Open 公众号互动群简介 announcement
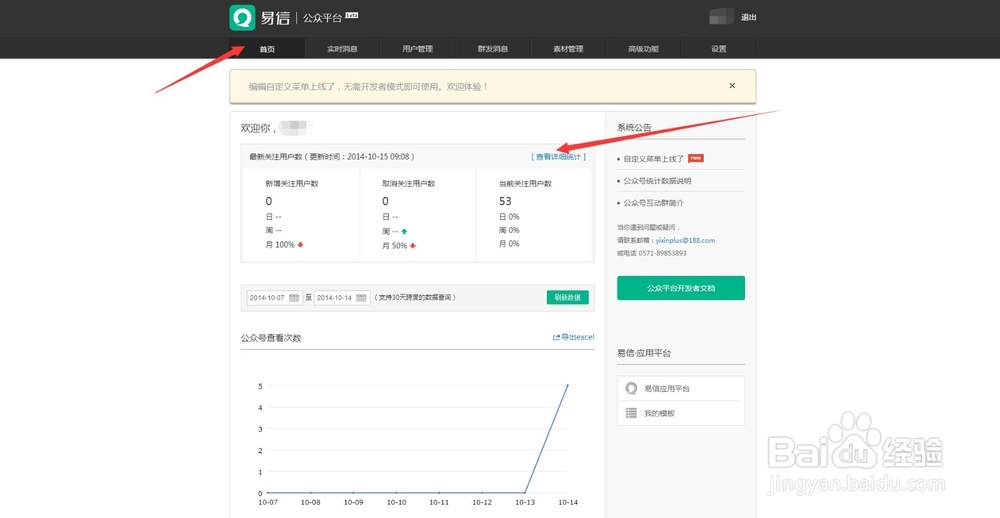The image size is (1000, 518). [654, 203]
